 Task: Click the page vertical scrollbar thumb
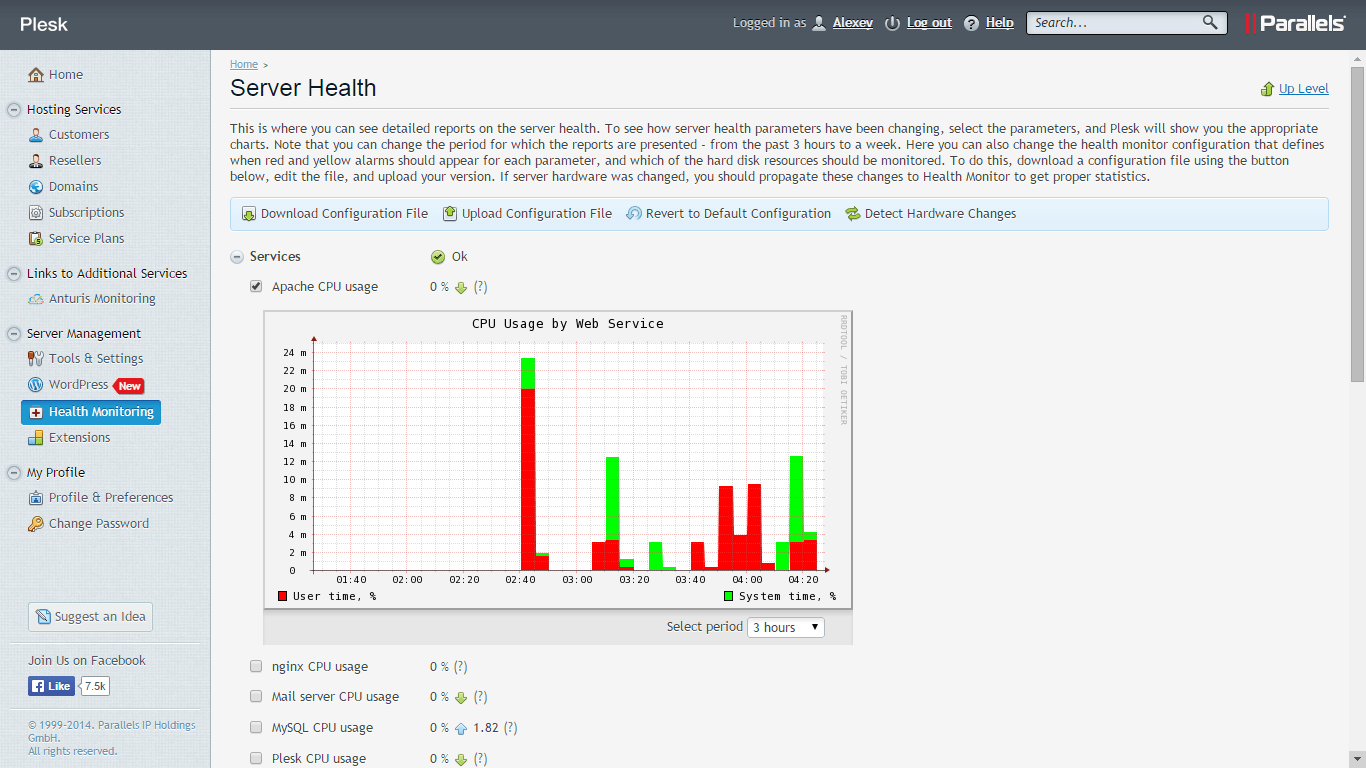[1357, 220]
